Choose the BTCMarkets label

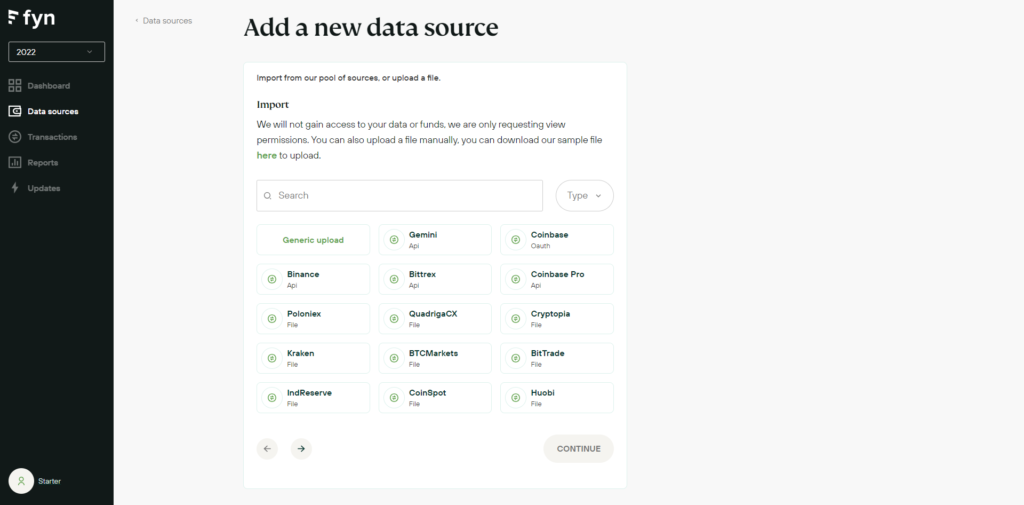pos(433,353)
